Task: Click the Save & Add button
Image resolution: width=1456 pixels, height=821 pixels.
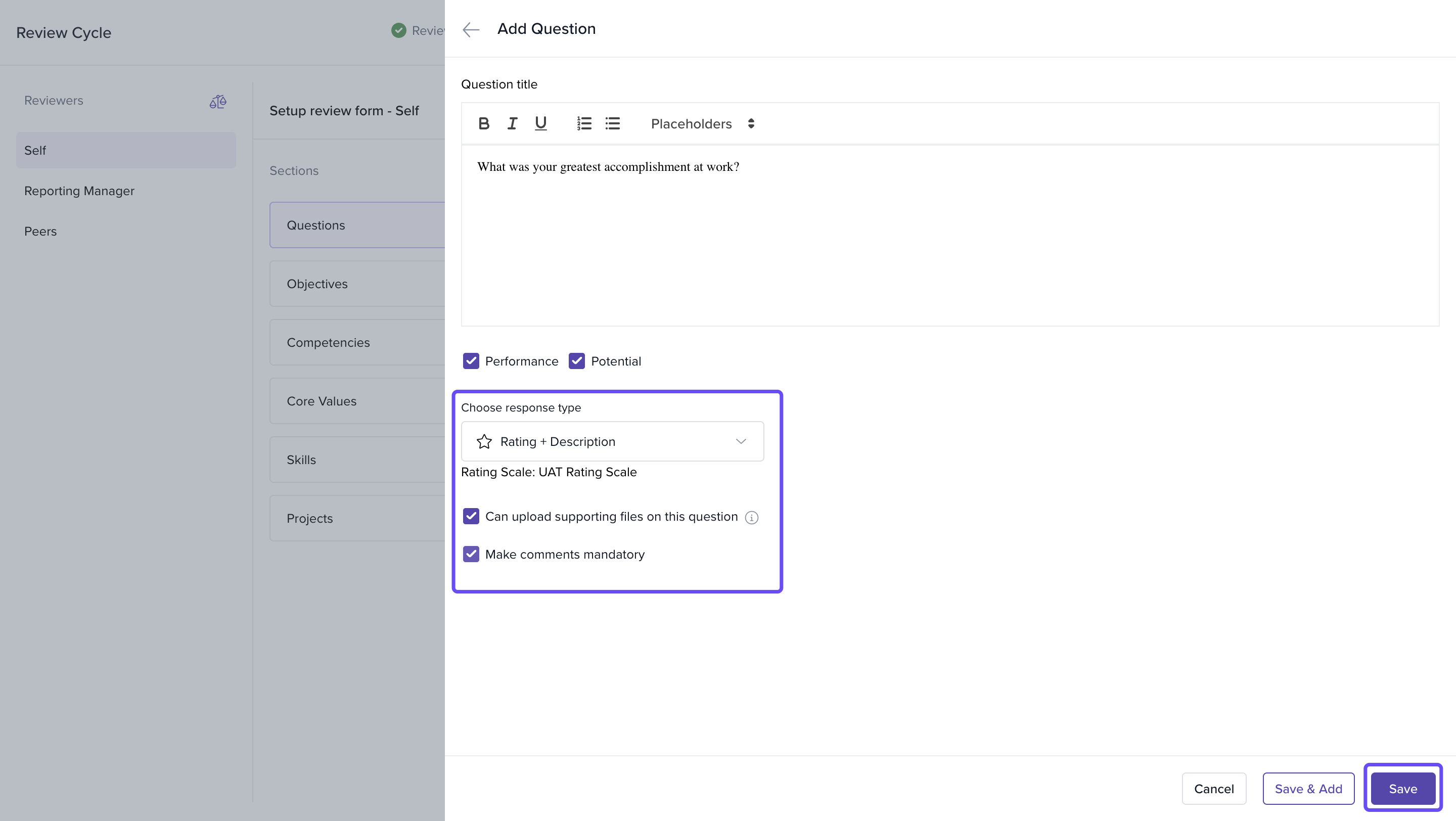Action: [x=1308, y=788]
